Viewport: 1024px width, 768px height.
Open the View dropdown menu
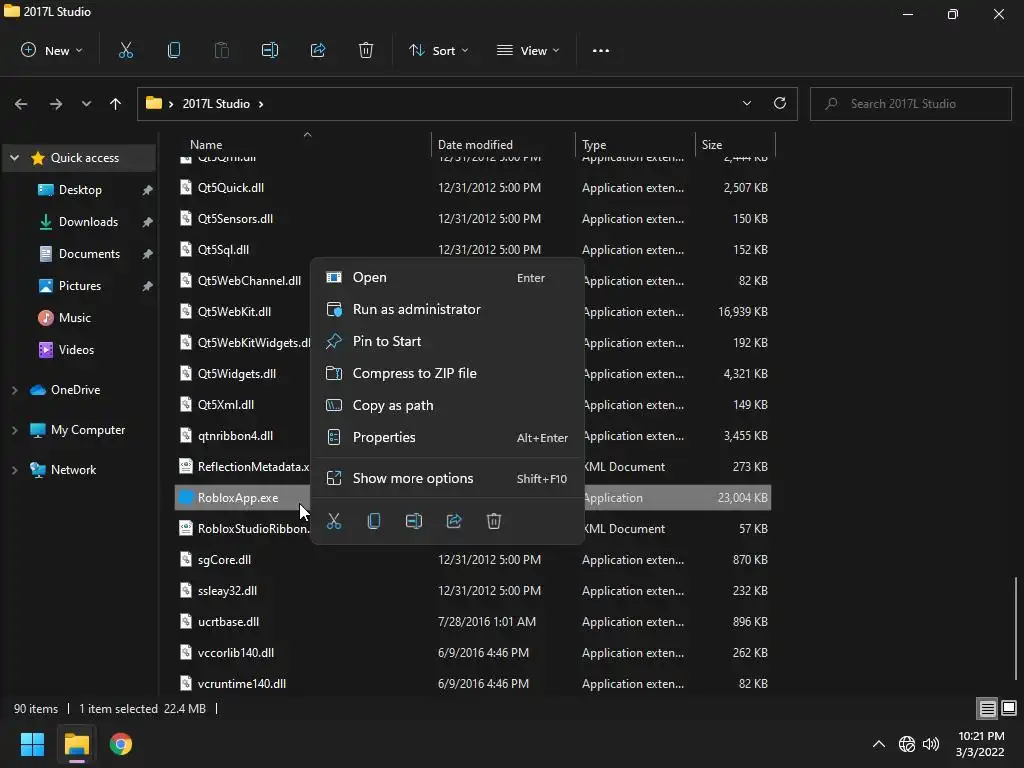point(528,50)
